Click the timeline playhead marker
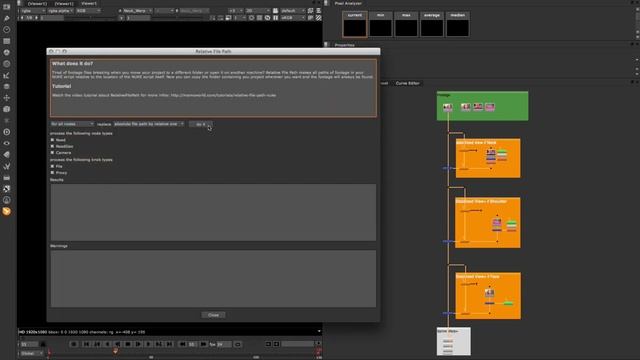Viewport: 640px width, 360px height. click(x=116, y=351)
